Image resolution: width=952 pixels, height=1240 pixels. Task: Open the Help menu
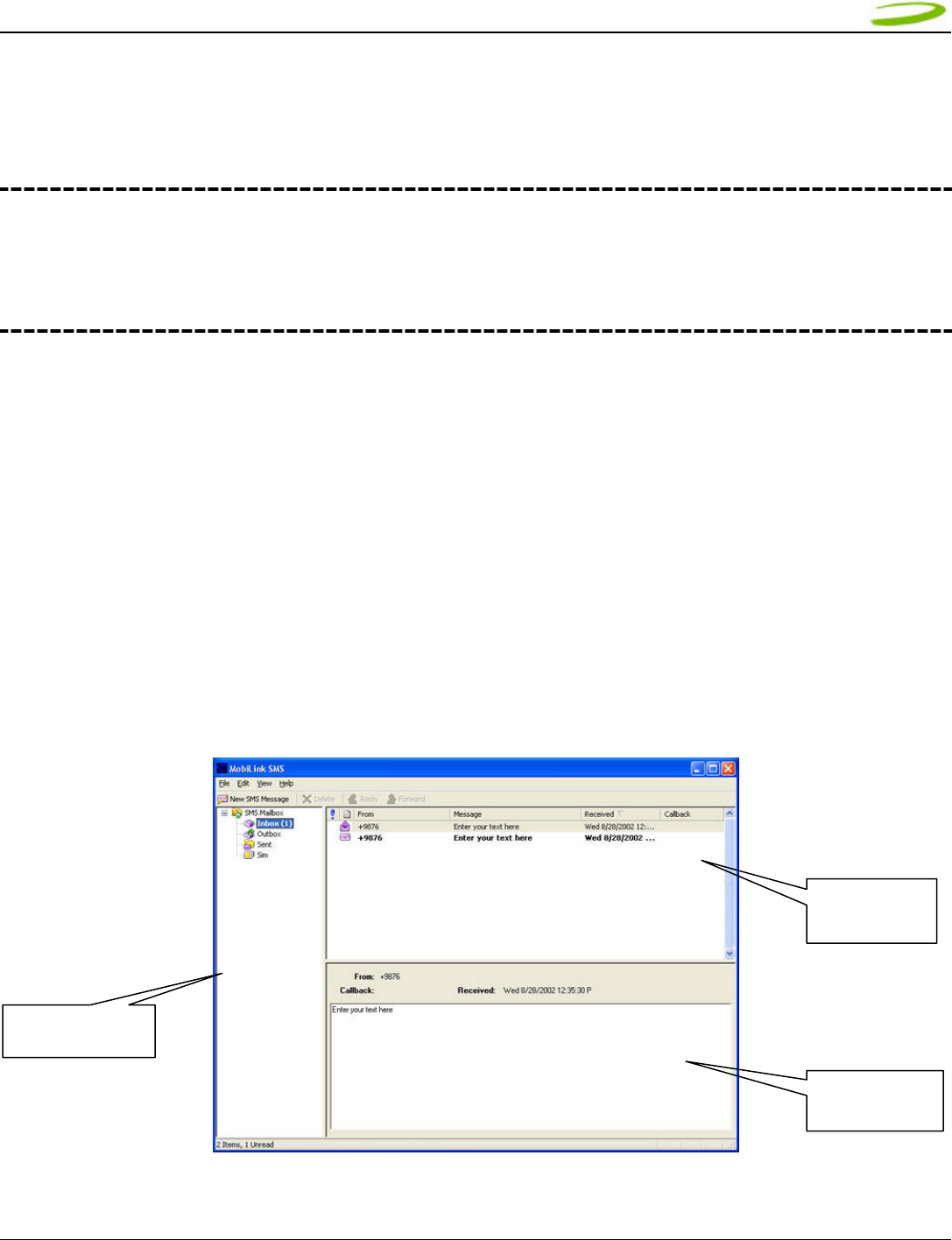[x=286, y=784]
